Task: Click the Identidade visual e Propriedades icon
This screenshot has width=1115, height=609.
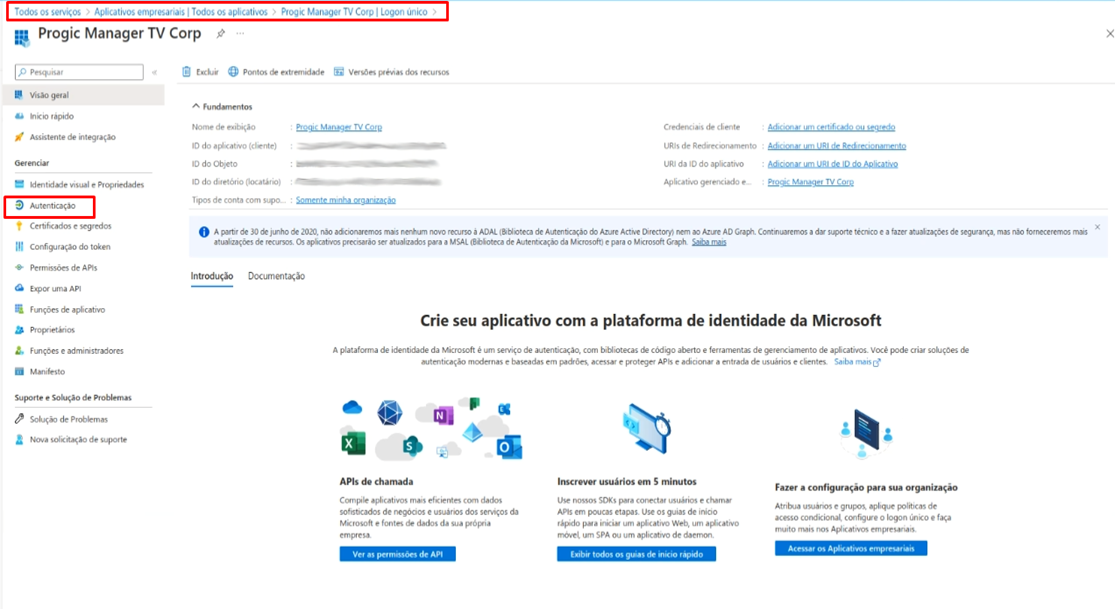Action: pyautogui.click(x=19, y=184)
